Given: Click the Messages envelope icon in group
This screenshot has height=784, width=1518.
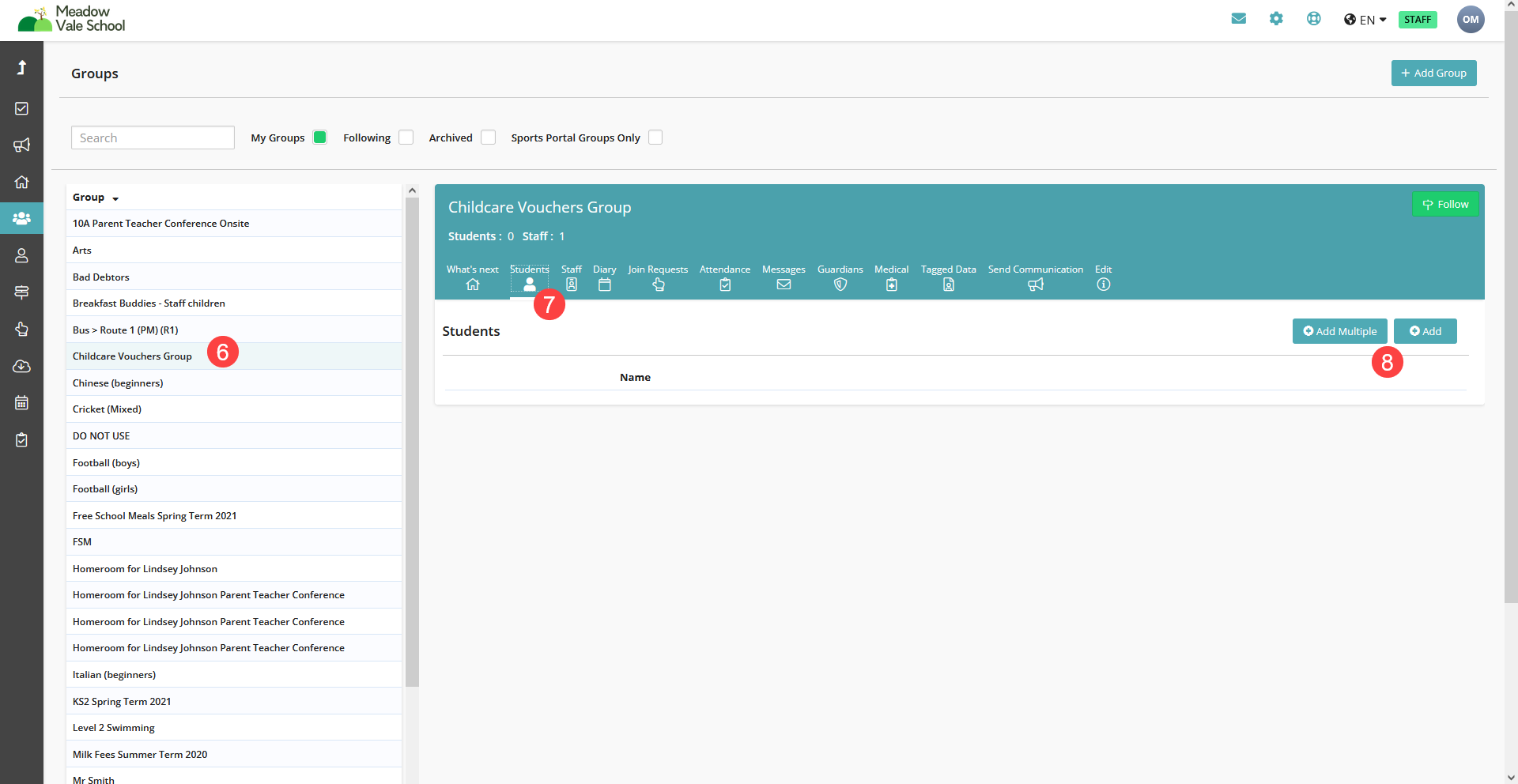Looking at the screenshot, I should point(784,285).
